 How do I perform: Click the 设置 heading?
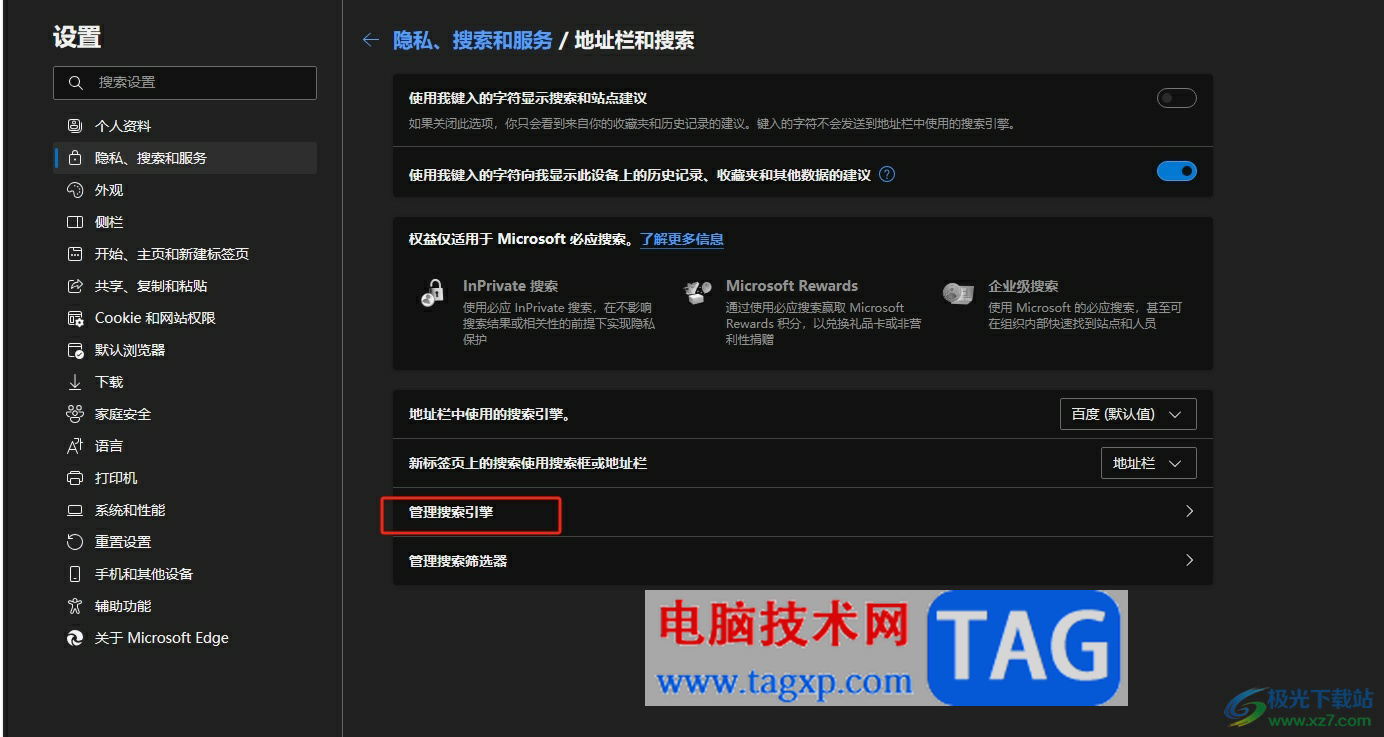[x=77, y=37]
